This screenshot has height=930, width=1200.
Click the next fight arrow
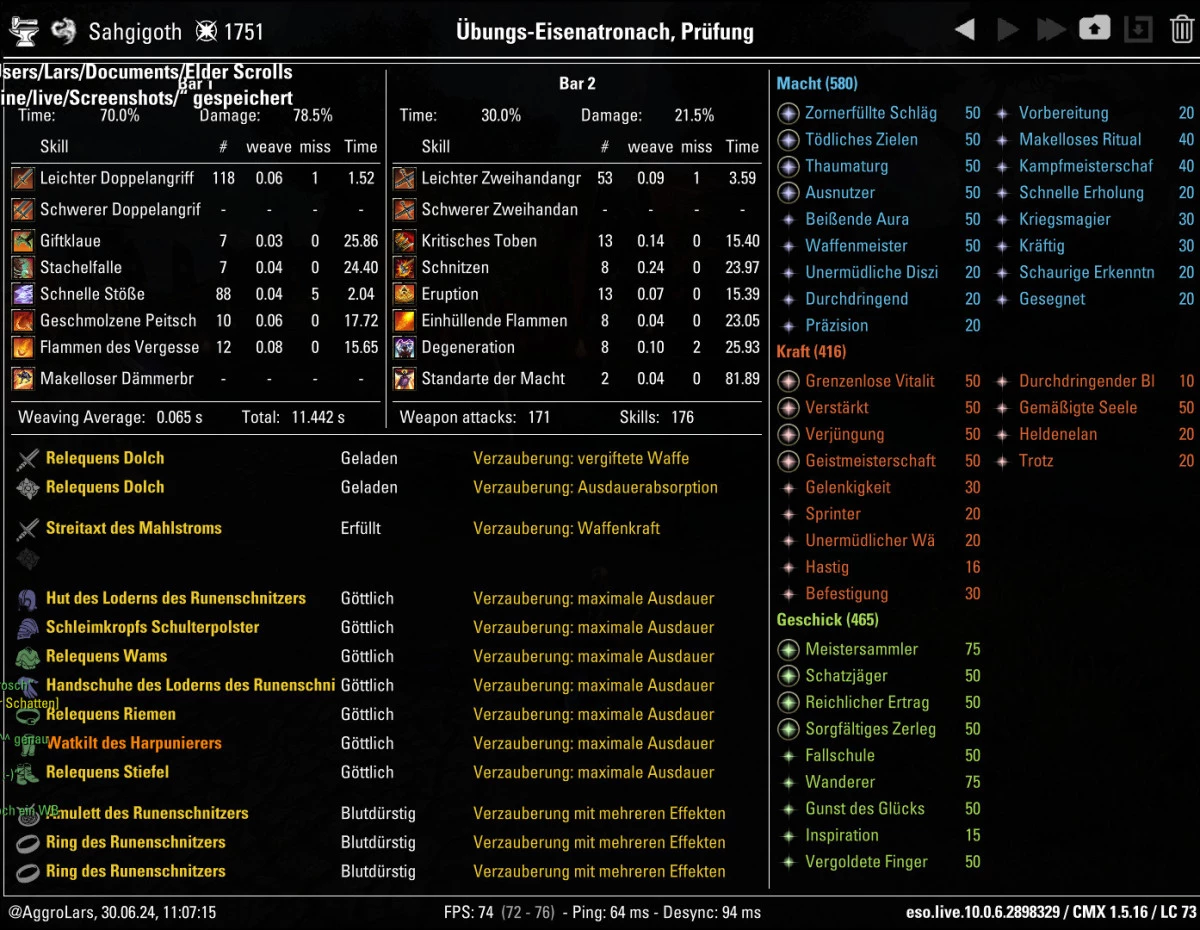point(1008,30)
